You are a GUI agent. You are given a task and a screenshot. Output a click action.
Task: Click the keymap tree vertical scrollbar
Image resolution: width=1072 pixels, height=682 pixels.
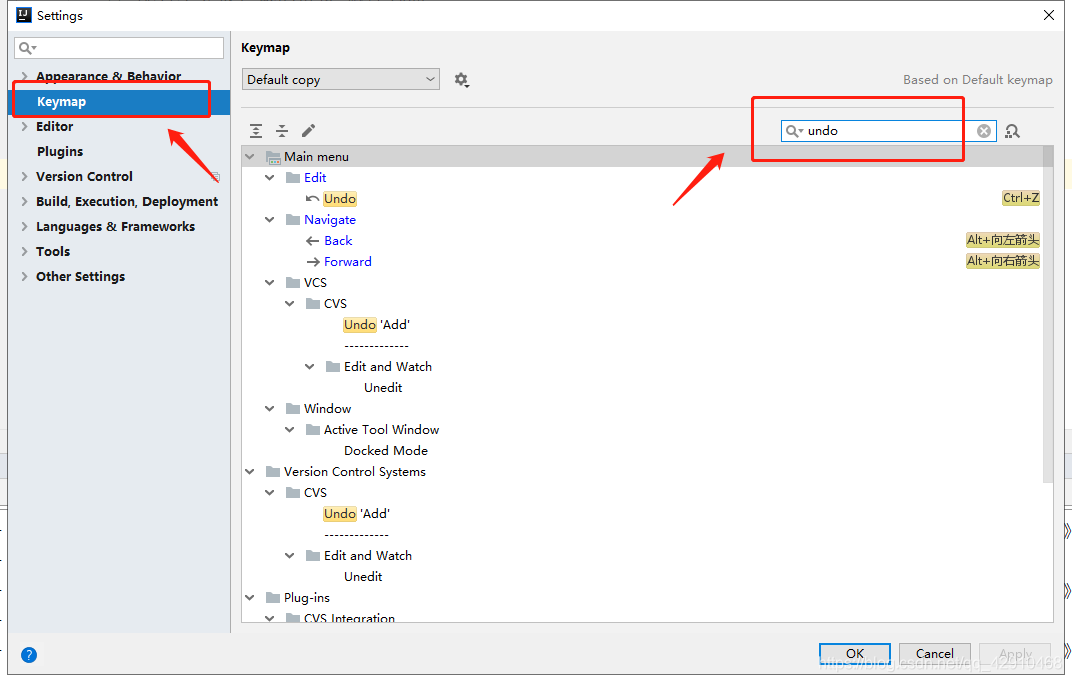point(1048,314)
